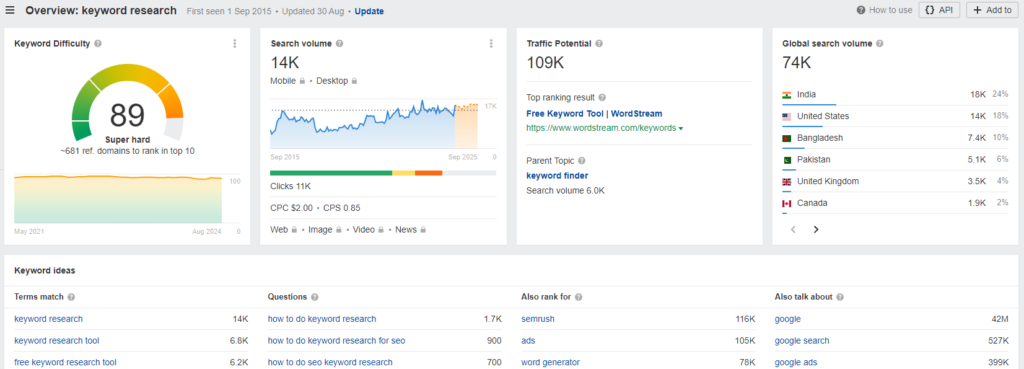This screenshot has width=1024, height=369.
Task: Select the Terms match heading
Action: click(39, 297)
